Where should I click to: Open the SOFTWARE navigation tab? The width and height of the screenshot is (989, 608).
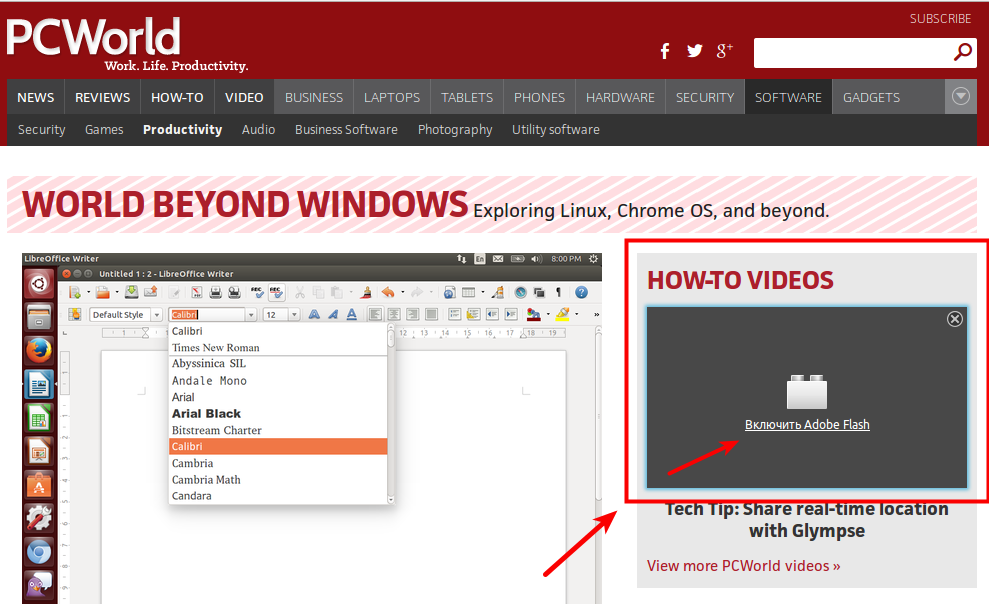(788, 97)
